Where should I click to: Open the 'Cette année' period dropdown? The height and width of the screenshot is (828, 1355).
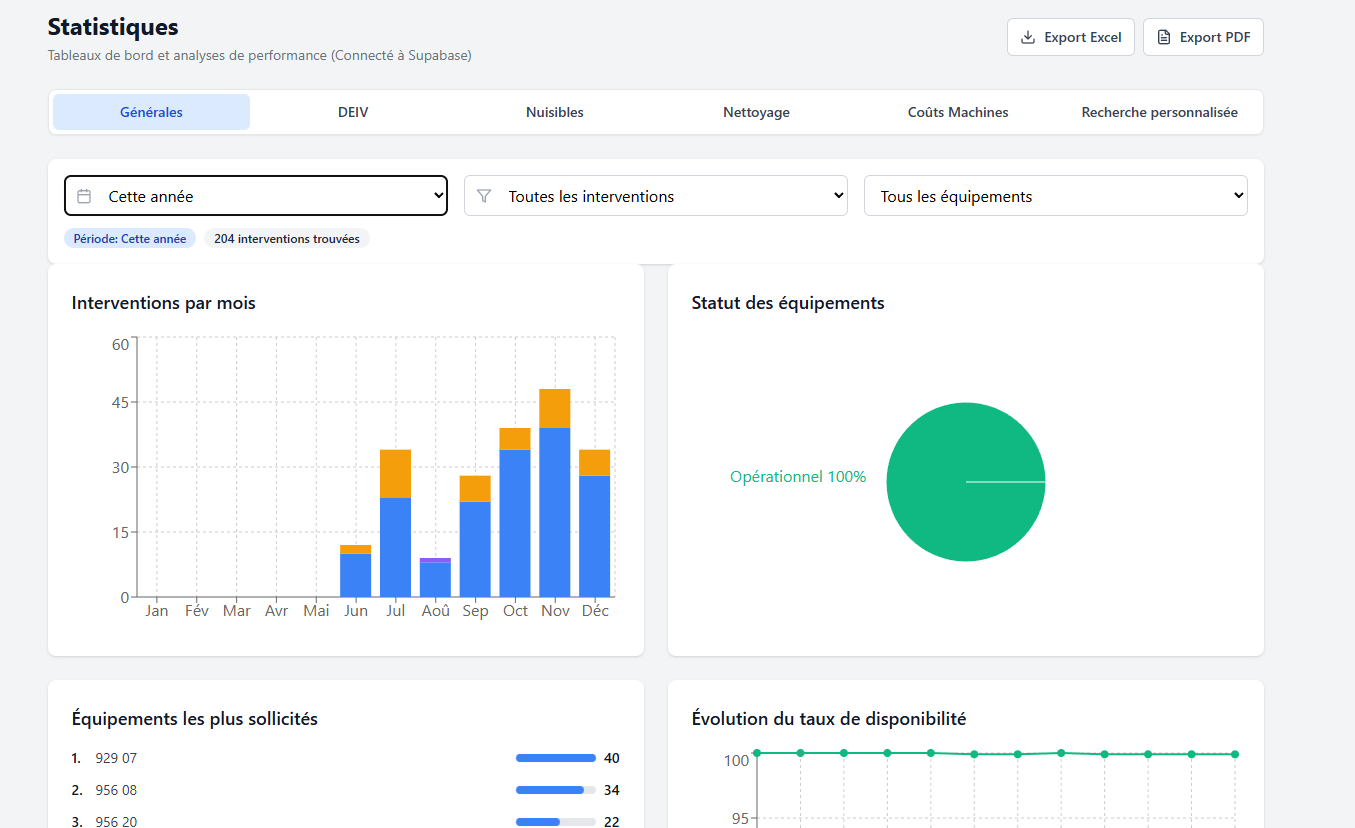256,196
